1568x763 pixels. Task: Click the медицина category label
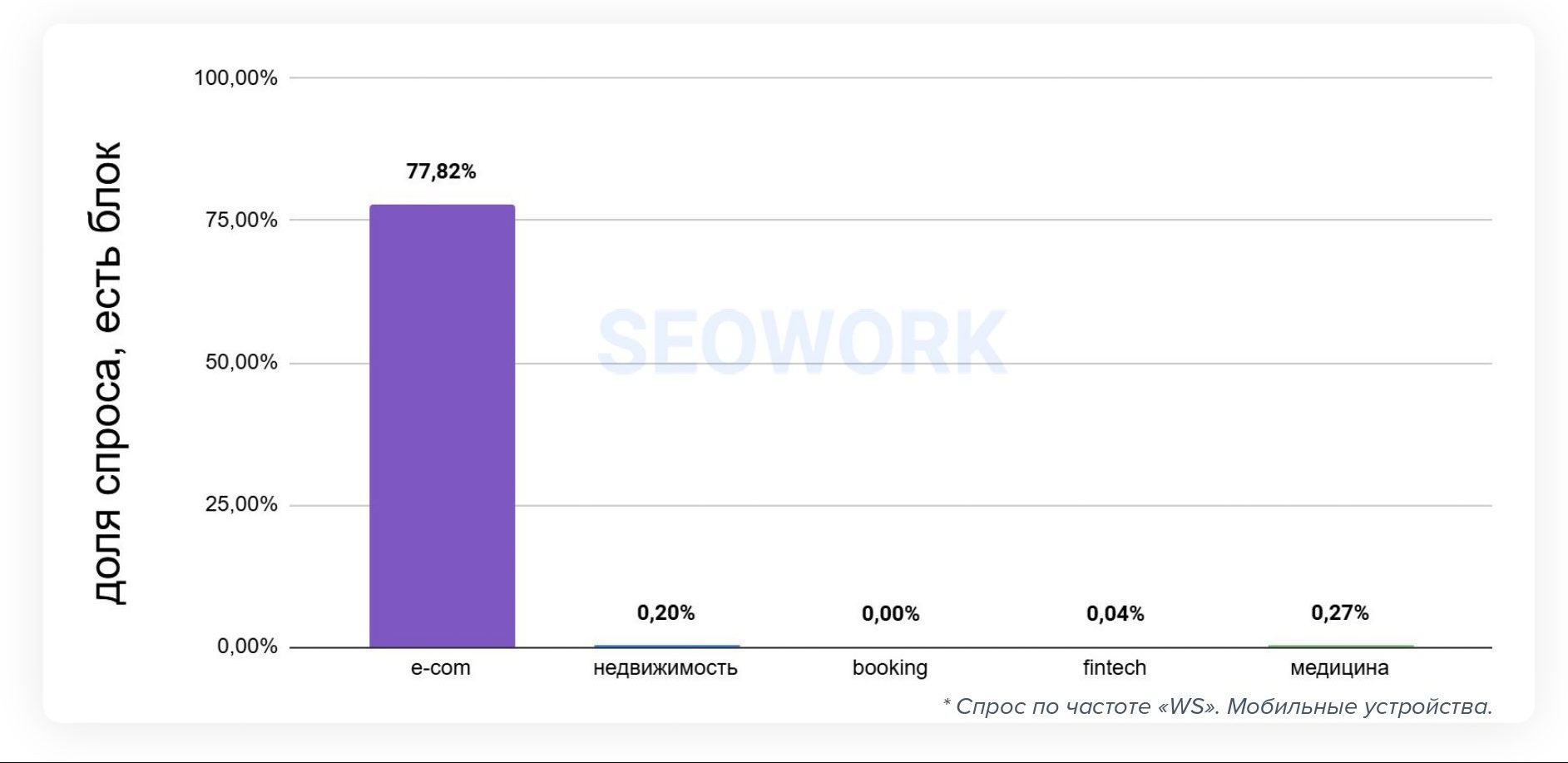1339,668
